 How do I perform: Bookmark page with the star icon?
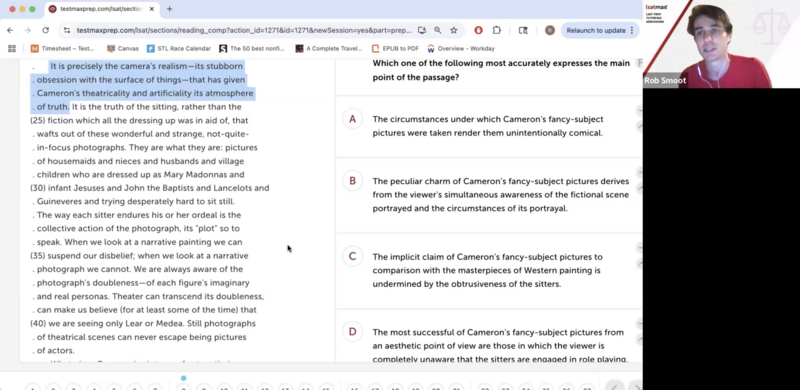[x=454, y=31]
